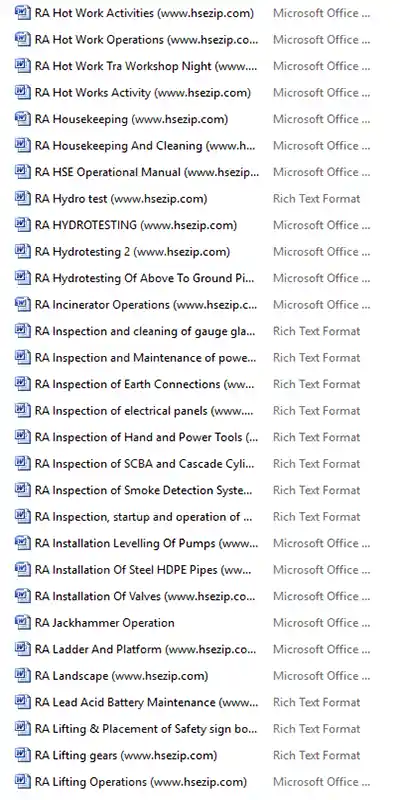Click file name RA Hot Works Activity
Screen dimensions: 400x800
point(143,92)
